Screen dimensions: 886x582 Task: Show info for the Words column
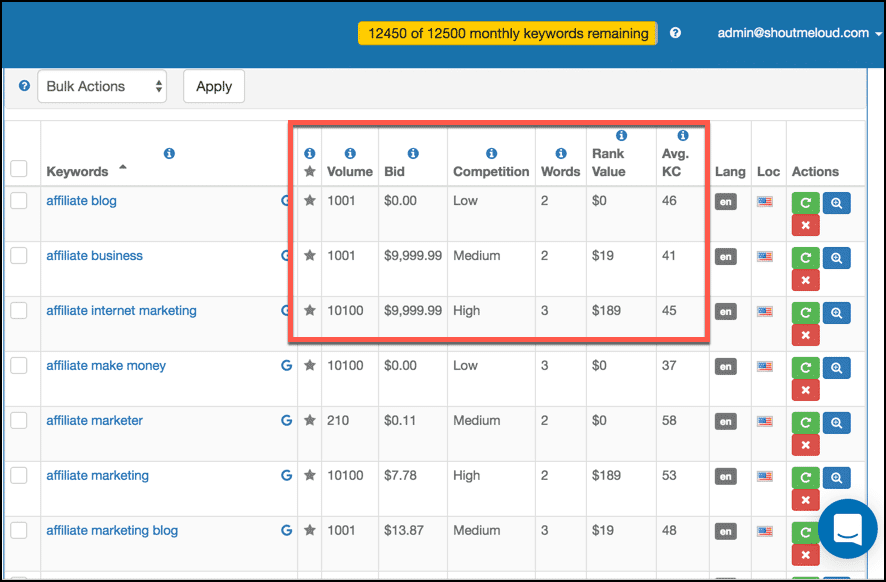point(561,153)
